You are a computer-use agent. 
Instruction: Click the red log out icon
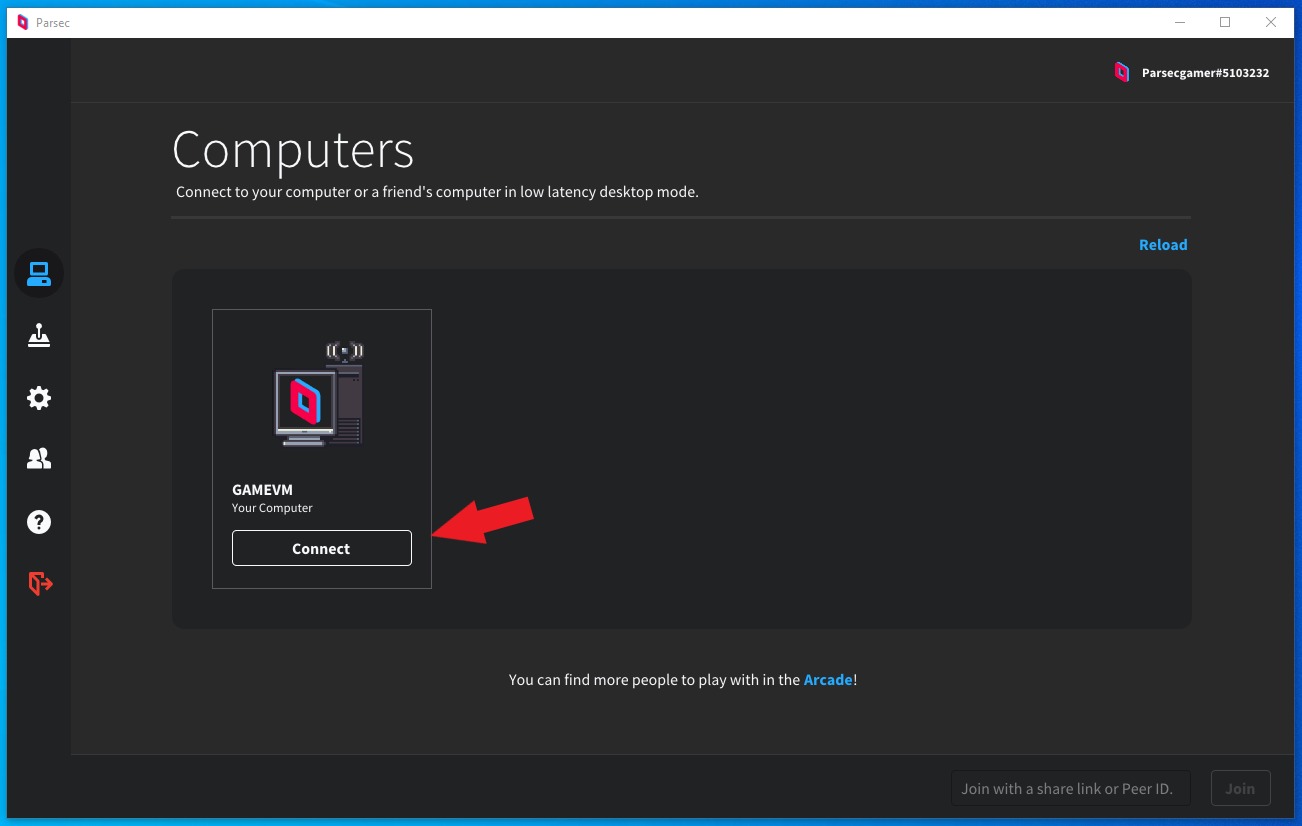click(x=40, y=583)
